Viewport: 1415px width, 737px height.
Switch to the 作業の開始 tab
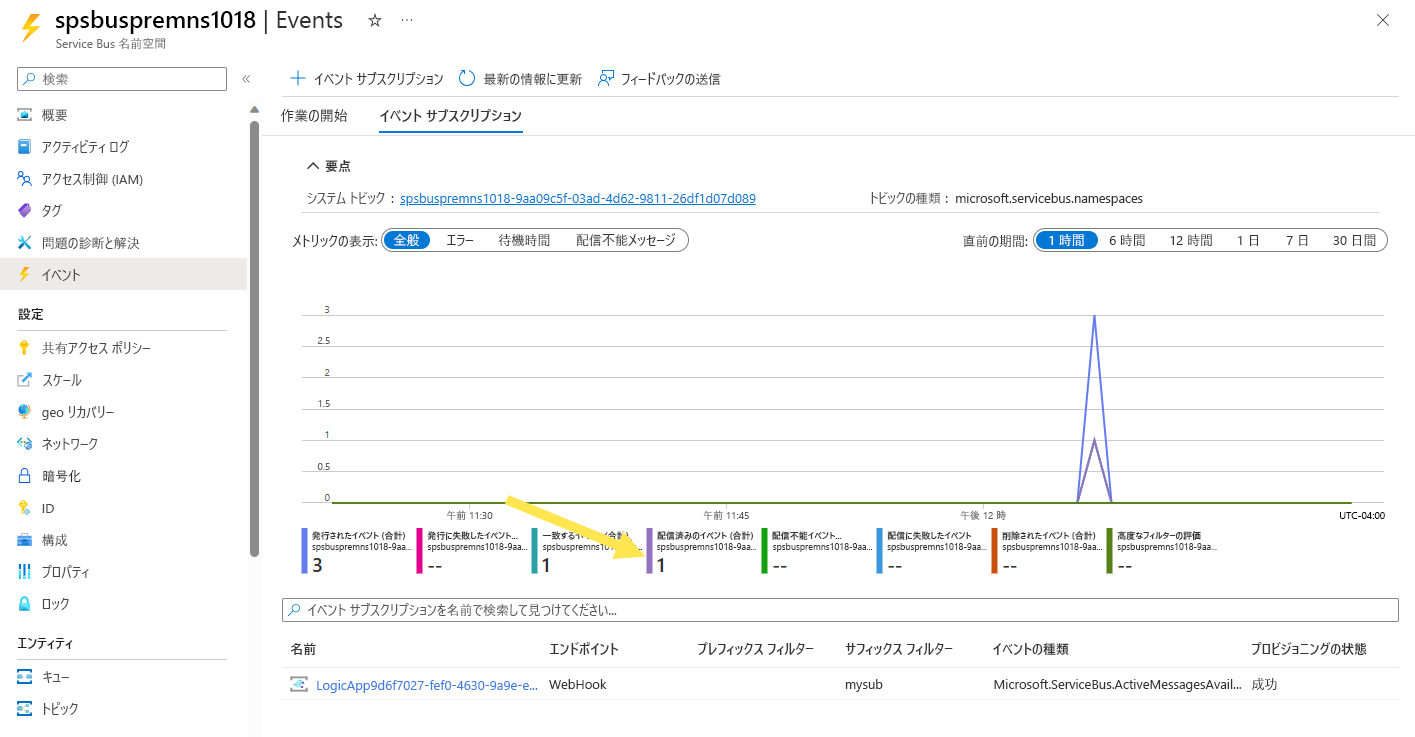[x=314, y=116]
